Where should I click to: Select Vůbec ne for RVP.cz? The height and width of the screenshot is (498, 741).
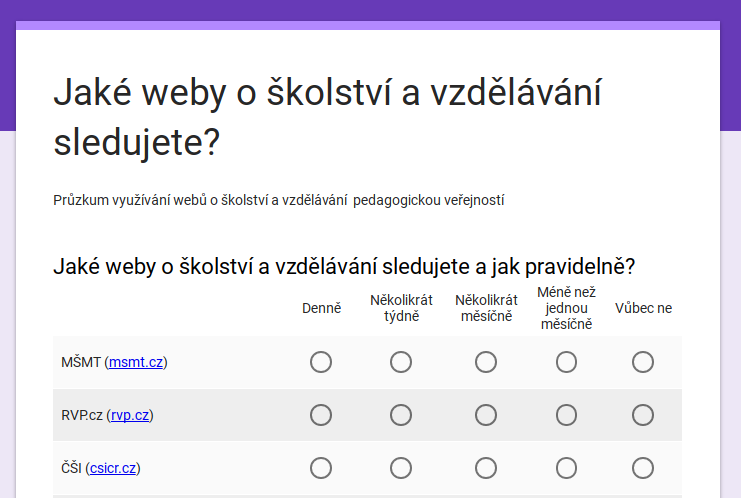[643, 415]
